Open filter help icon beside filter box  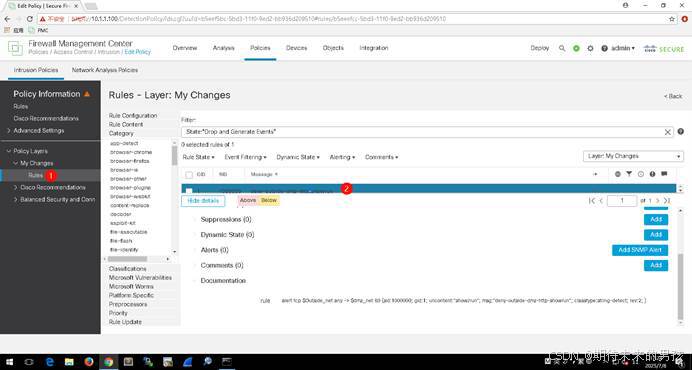681,132
